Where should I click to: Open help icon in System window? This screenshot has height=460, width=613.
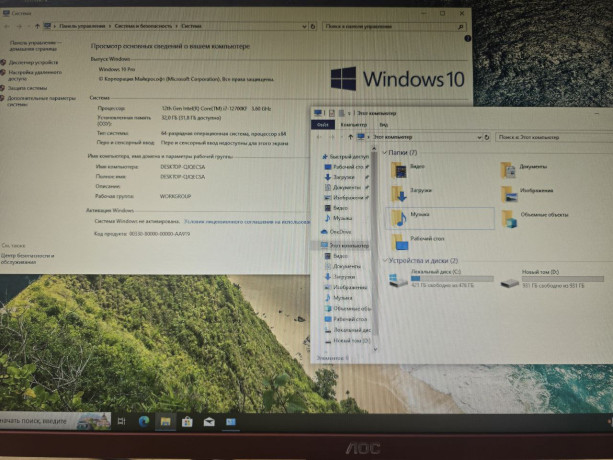(x=467, y=38)
